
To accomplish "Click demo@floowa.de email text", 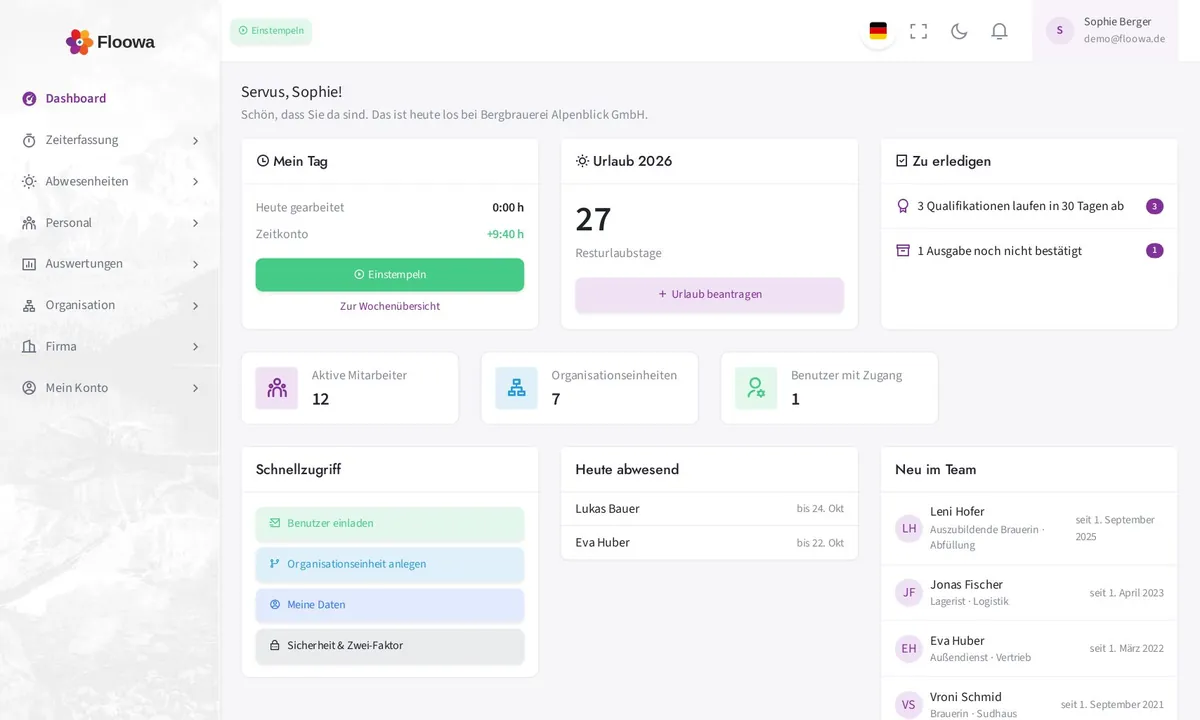I will [1124, 39].
